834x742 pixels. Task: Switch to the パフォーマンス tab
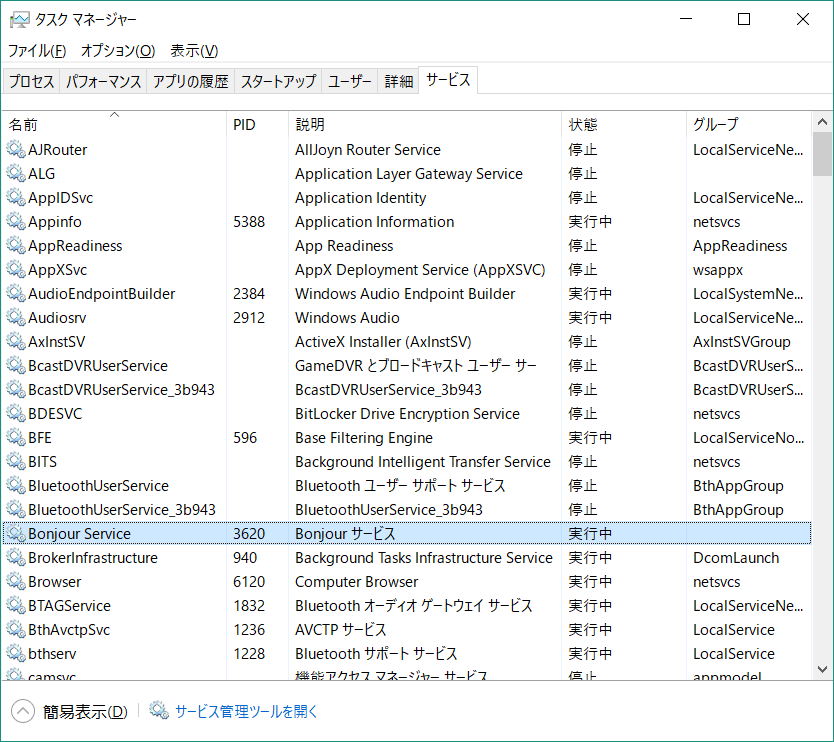tap(103, 80)
